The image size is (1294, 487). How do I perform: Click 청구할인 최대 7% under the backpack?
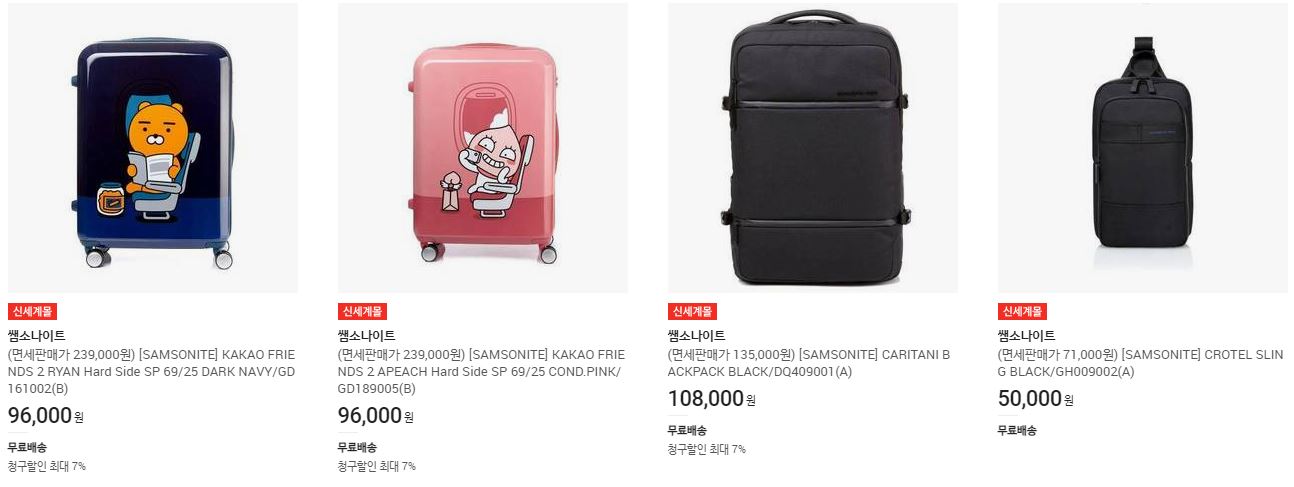point(706,449)
